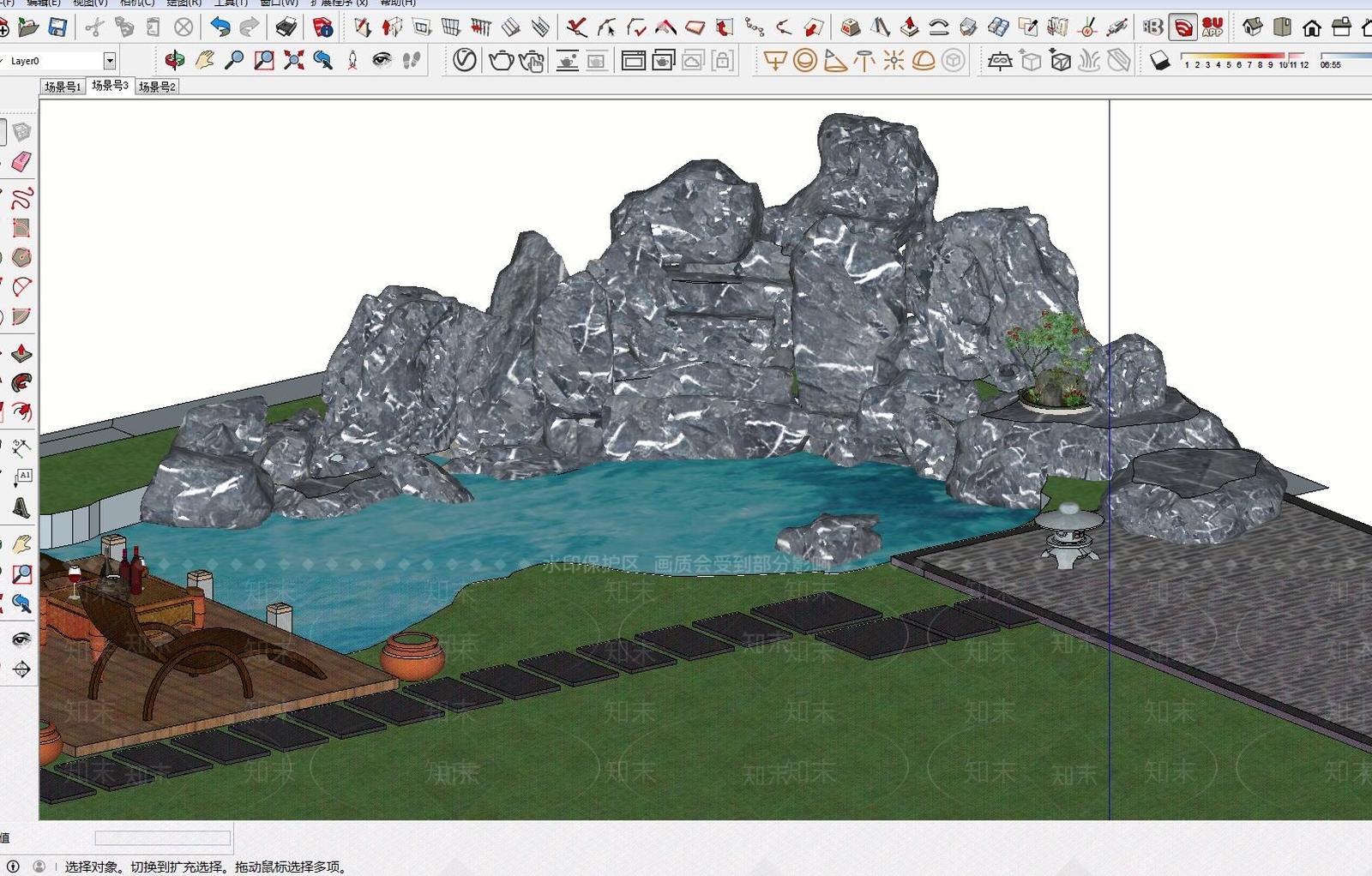Screen dimensions: 1372x876
Task: Select the Eraser tool
Action: tap(21, 161)
